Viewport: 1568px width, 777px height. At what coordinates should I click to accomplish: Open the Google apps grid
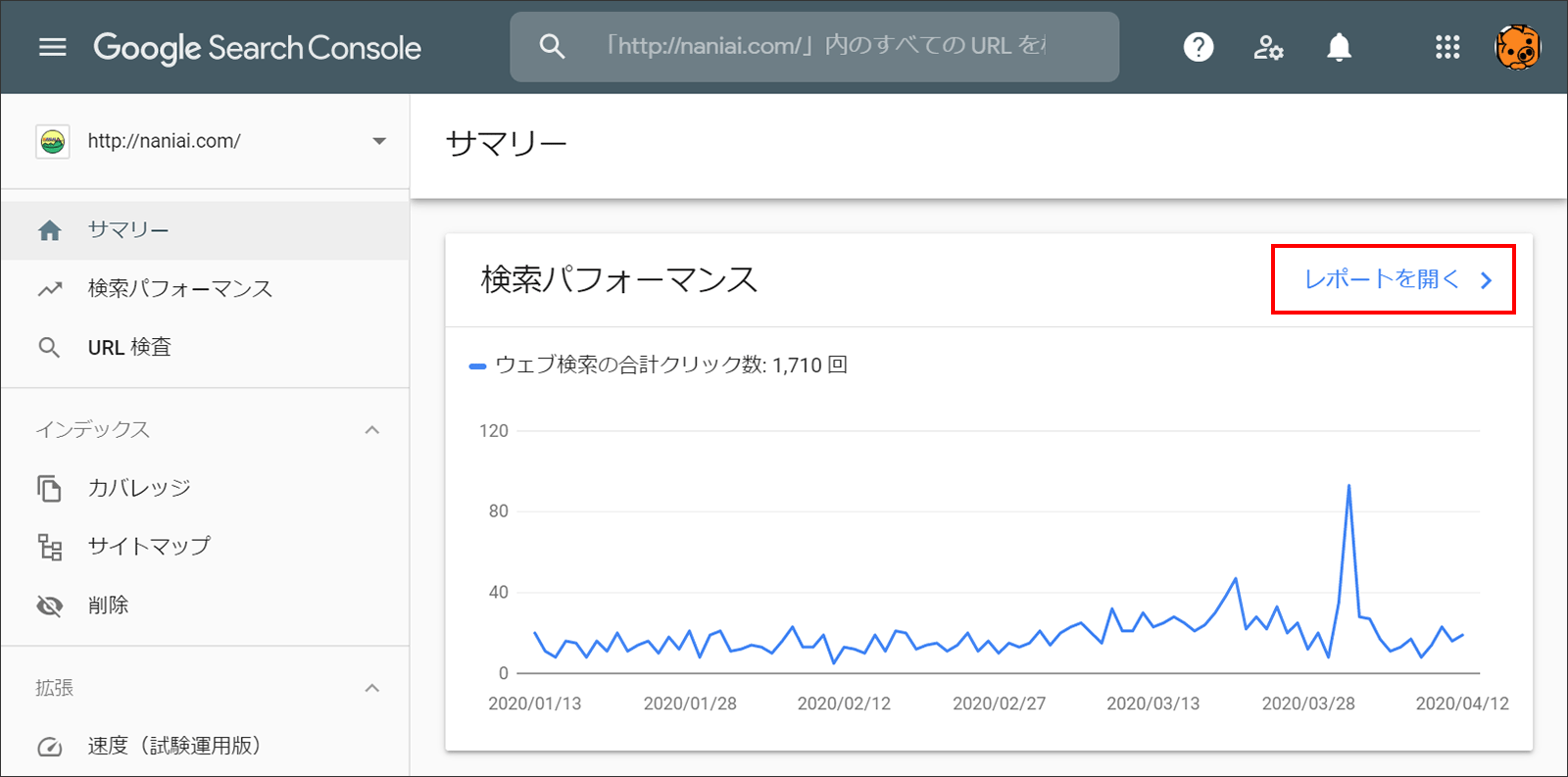pyautogui.click(x=1447, y=47)
